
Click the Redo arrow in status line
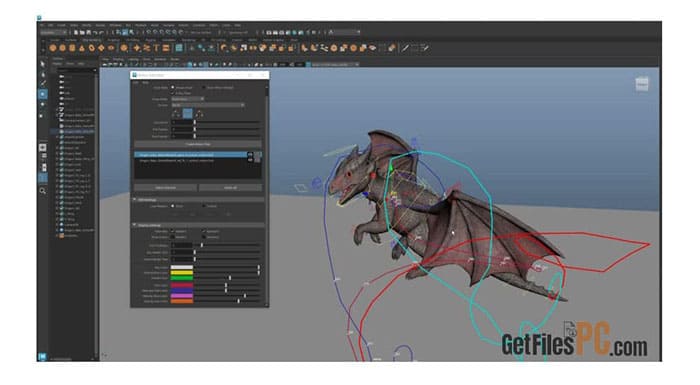pyautogui.click(x=102, y=33)
